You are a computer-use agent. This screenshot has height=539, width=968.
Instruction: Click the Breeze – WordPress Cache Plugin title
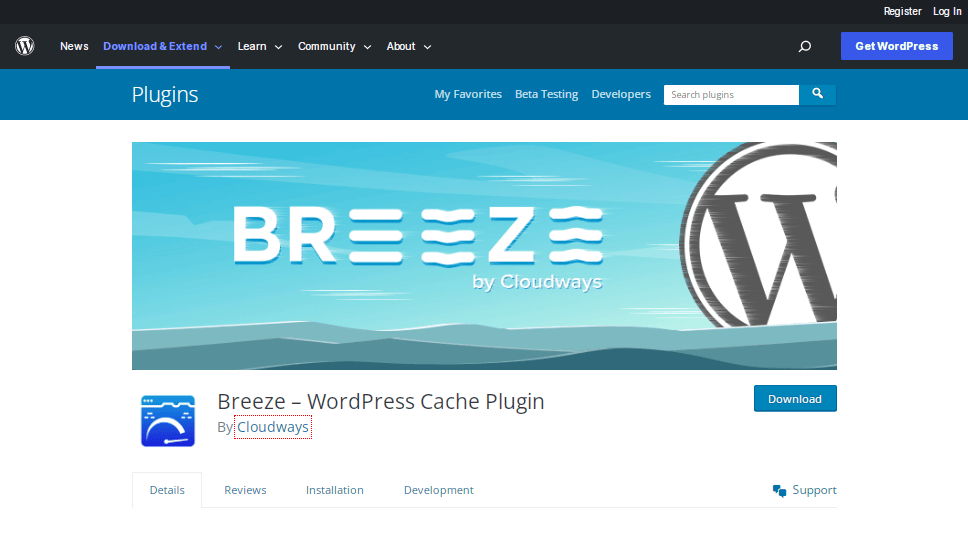(x=381, y=401)
